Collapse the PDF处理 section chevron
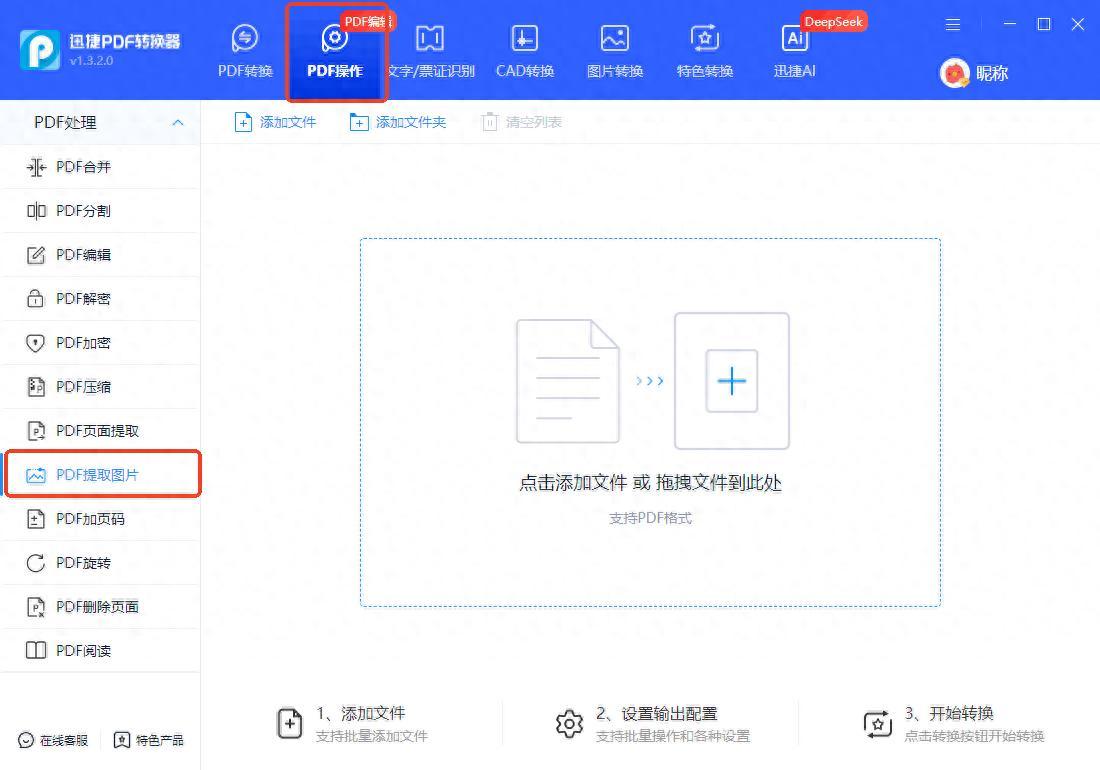1100x770 pixels. (178, 123)
